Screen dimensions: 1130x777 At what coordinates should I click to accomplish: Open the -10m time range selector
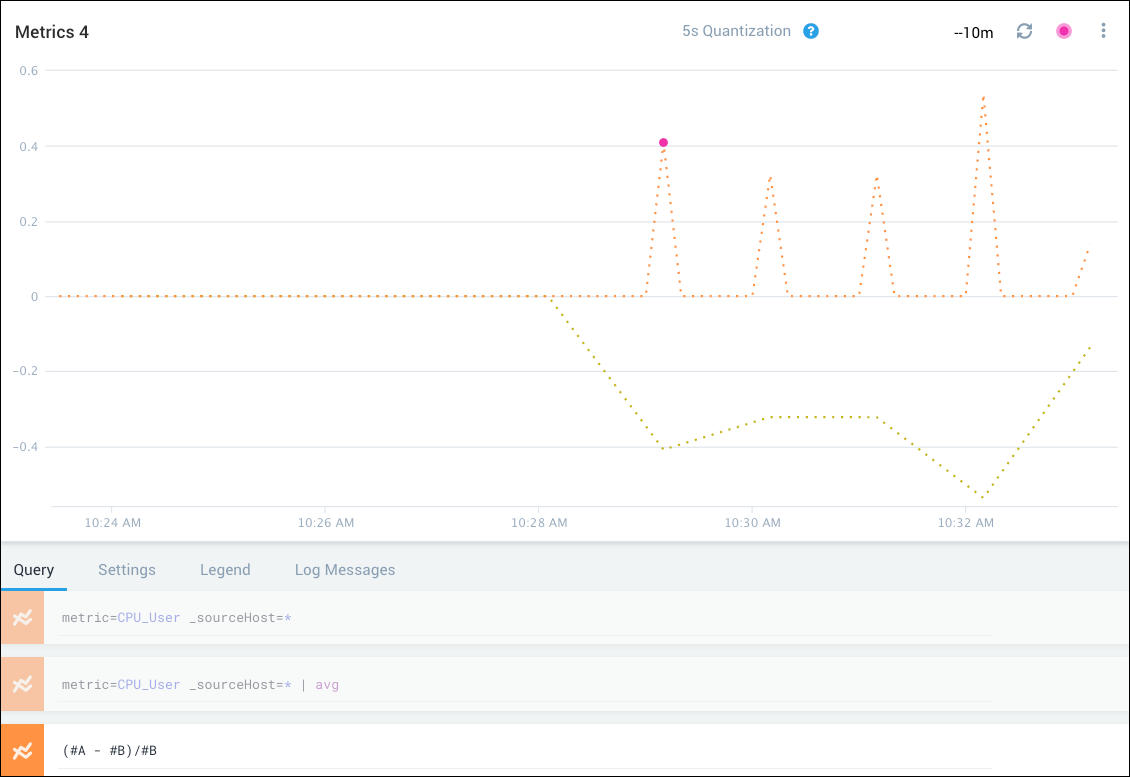973,32
